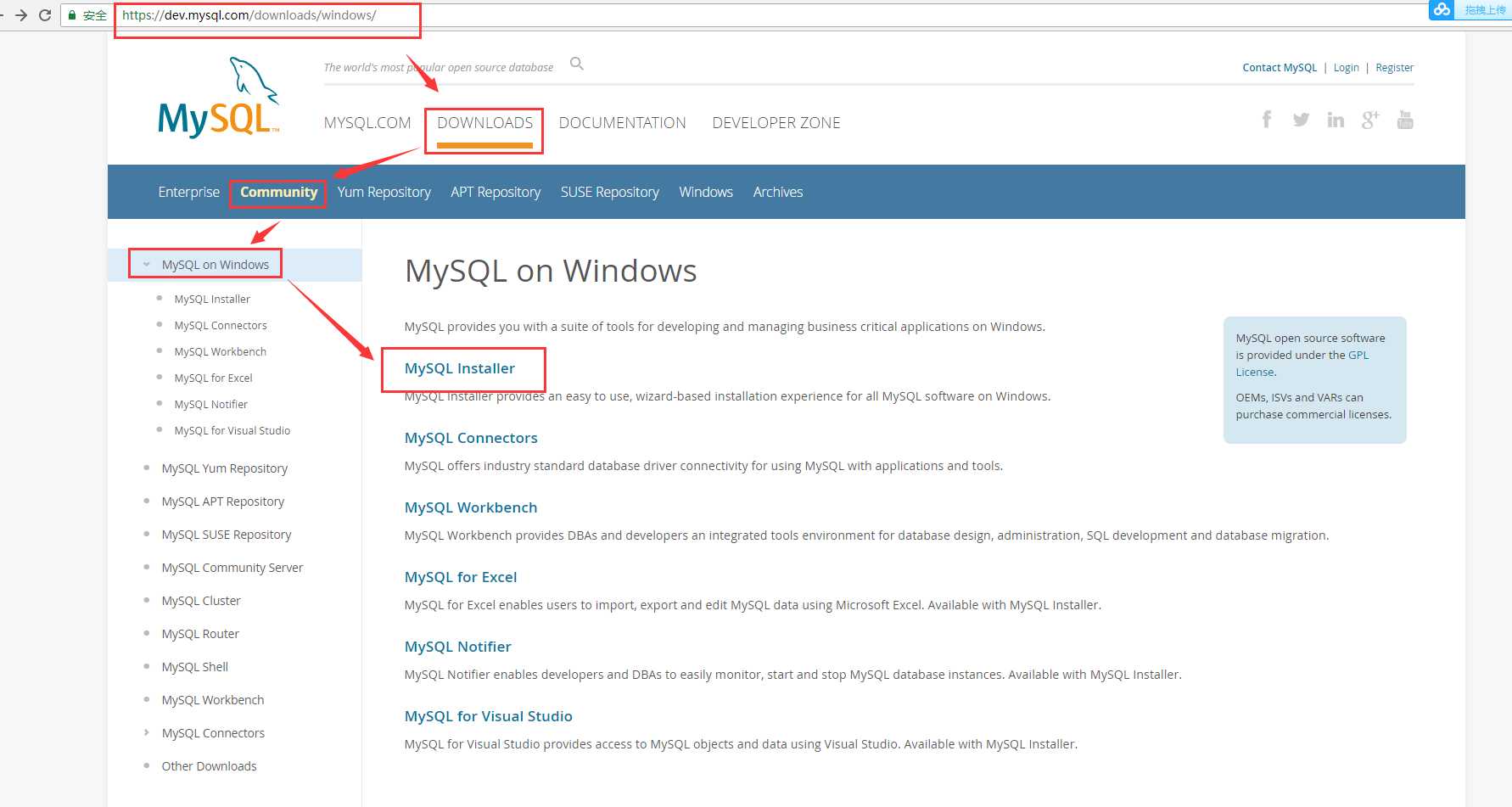Select the Community submenu item
Image resolution: width=1512 pixels, height=807 pixels.
click(x=278, y=193)
